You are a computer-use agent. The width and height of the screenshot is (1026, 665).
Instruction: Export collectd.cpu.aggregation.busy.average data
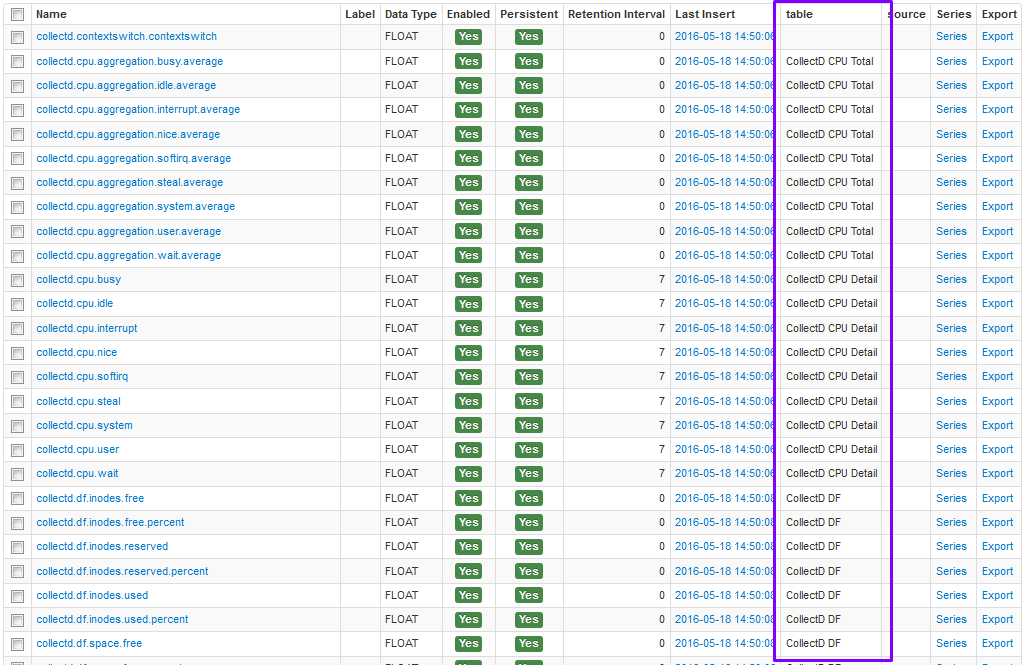click(997, 62)
